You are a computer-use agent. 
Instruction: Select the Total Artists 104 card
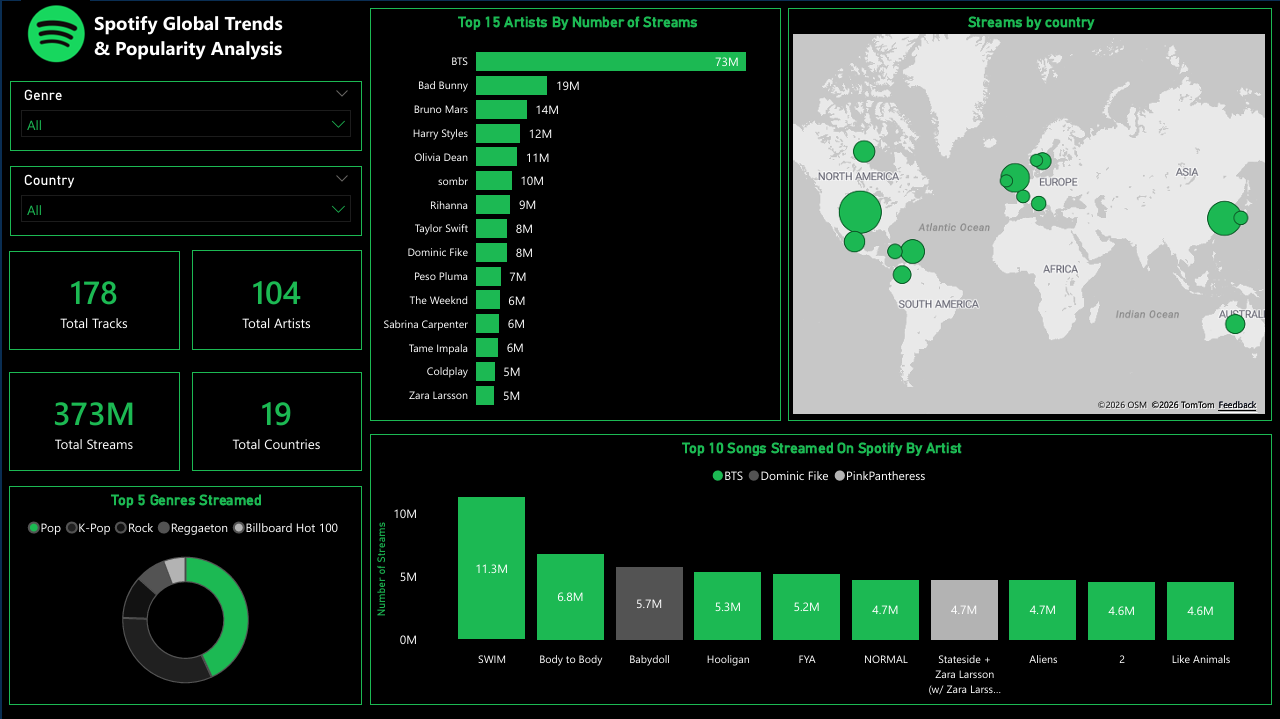pyautogui.click(x=276, y=300)
